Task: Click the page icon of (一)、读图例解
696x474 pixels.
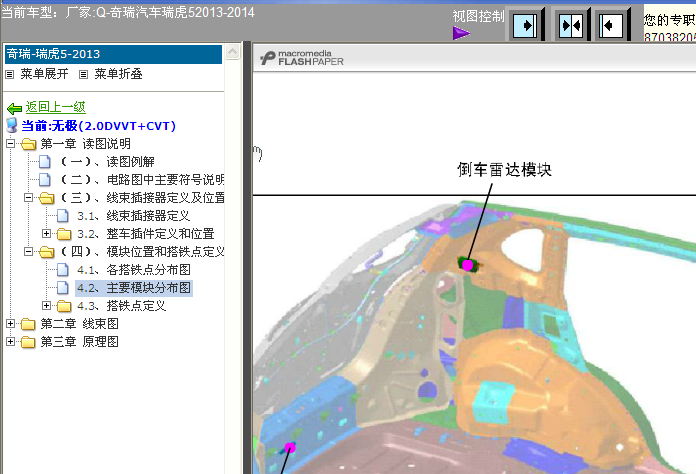Action: [x=44, y=162]
